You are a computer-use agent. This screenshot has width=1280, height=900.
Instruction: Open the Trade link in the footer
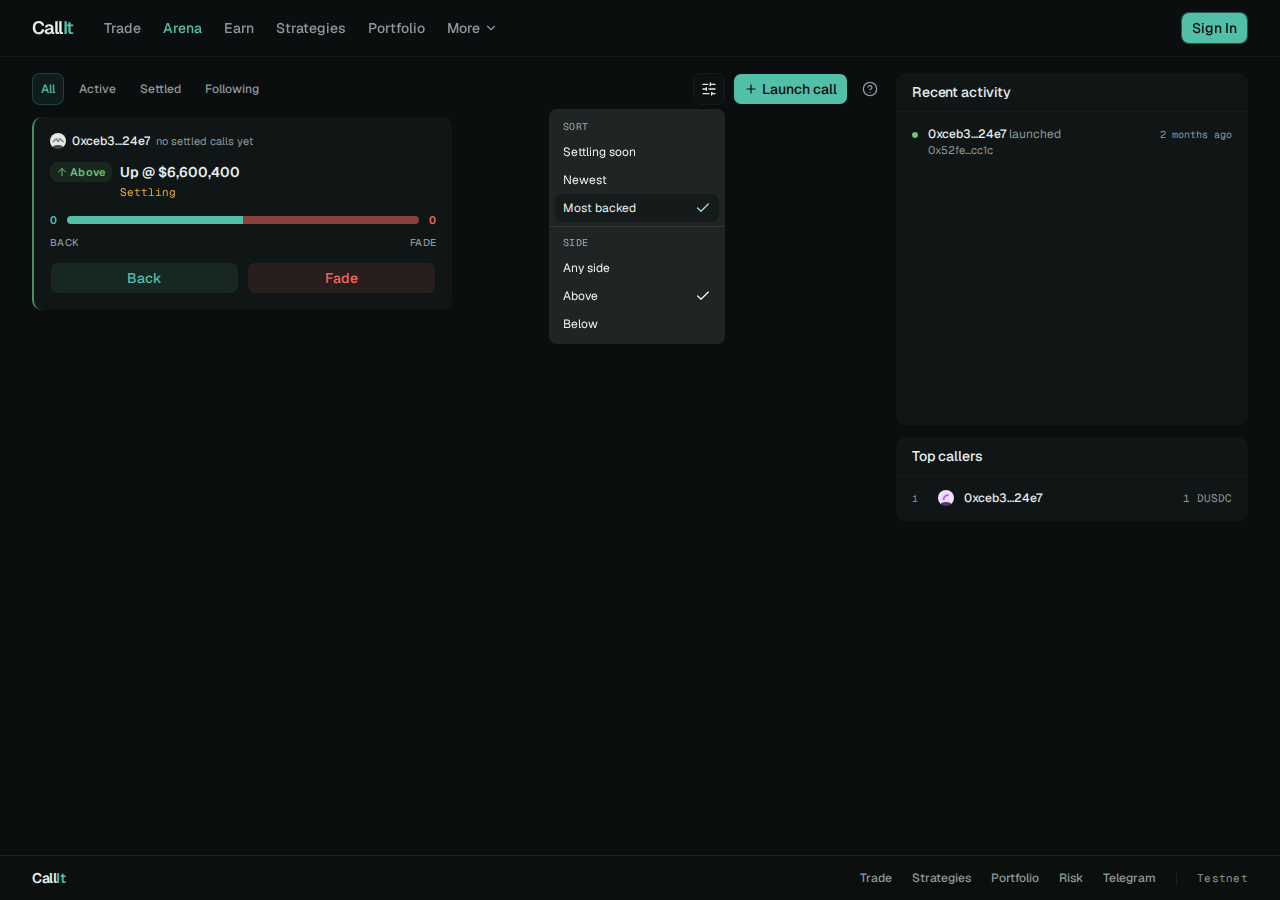[876, 878]
